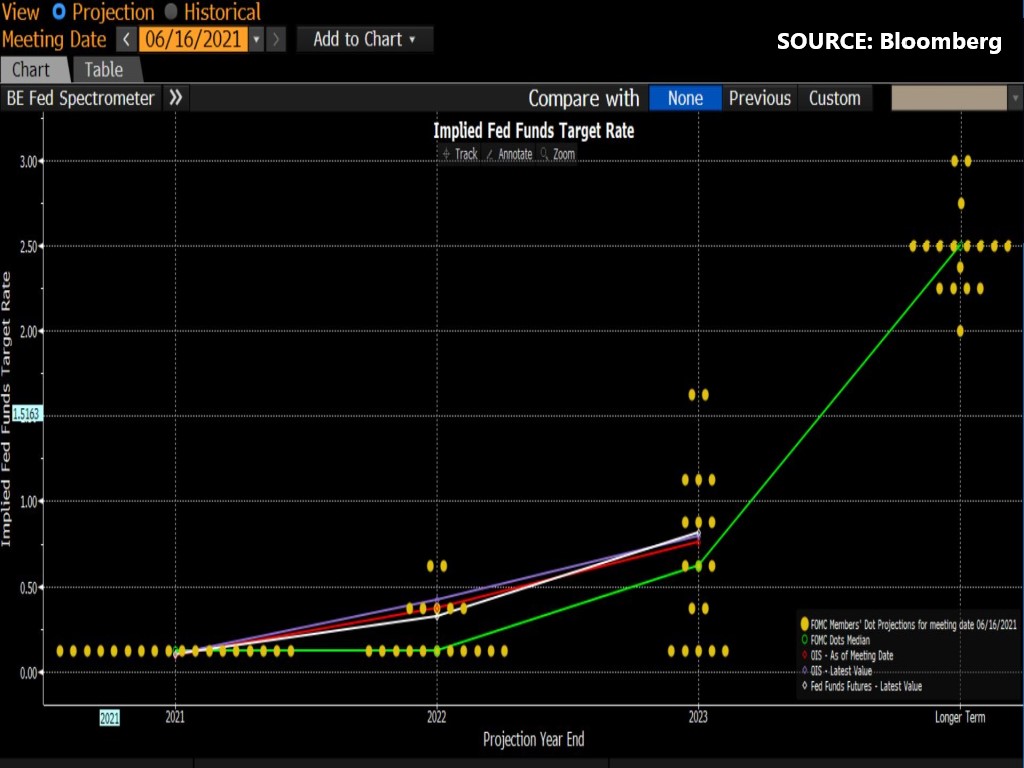Activate the Track crosshair tool
Viewport: 1024px width, 768px height.
pyautogui.click(x=460, y=154)
